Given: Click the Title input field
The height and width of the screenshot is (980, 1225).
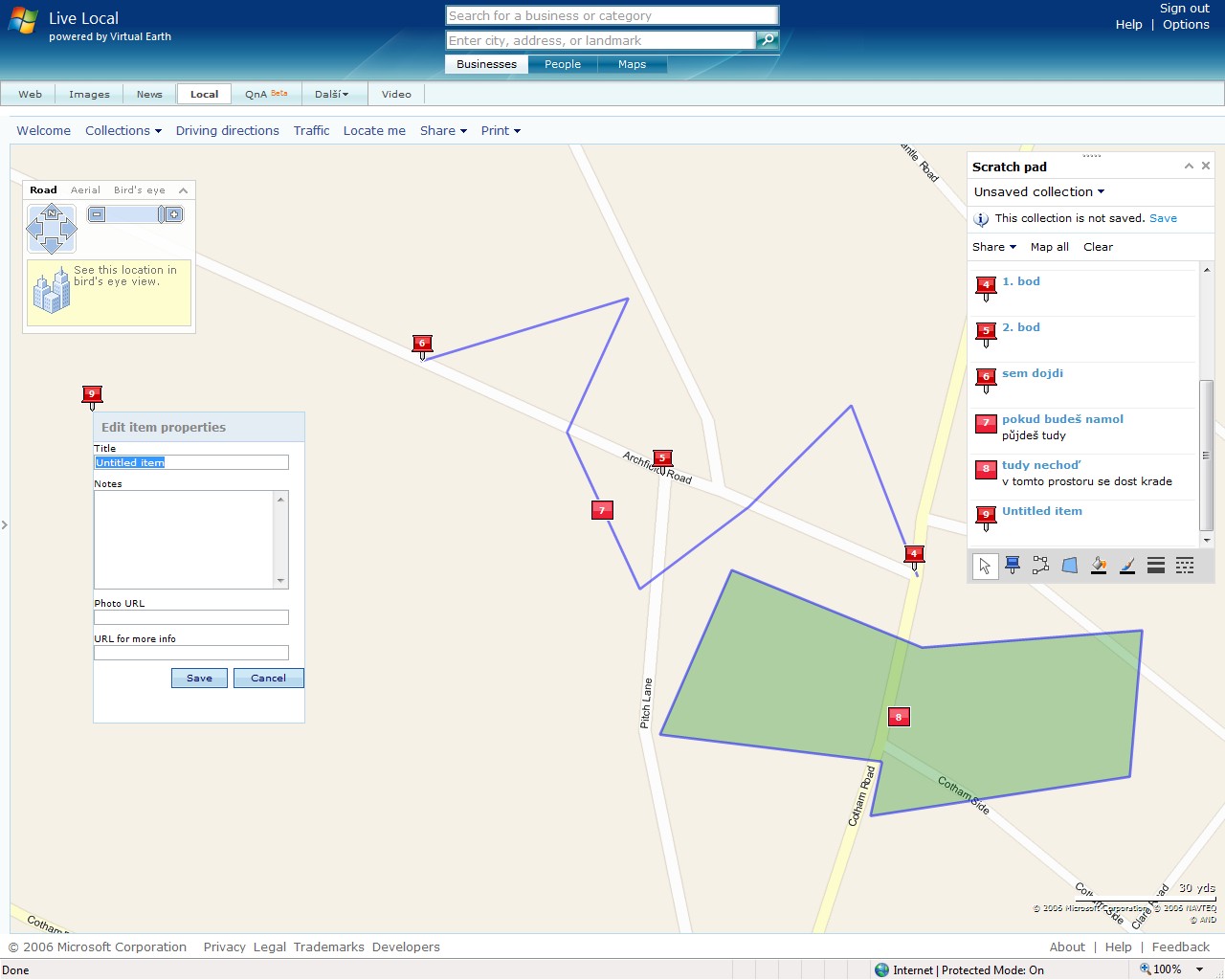Looking at the screenshot, I should [x=191, y=462].
